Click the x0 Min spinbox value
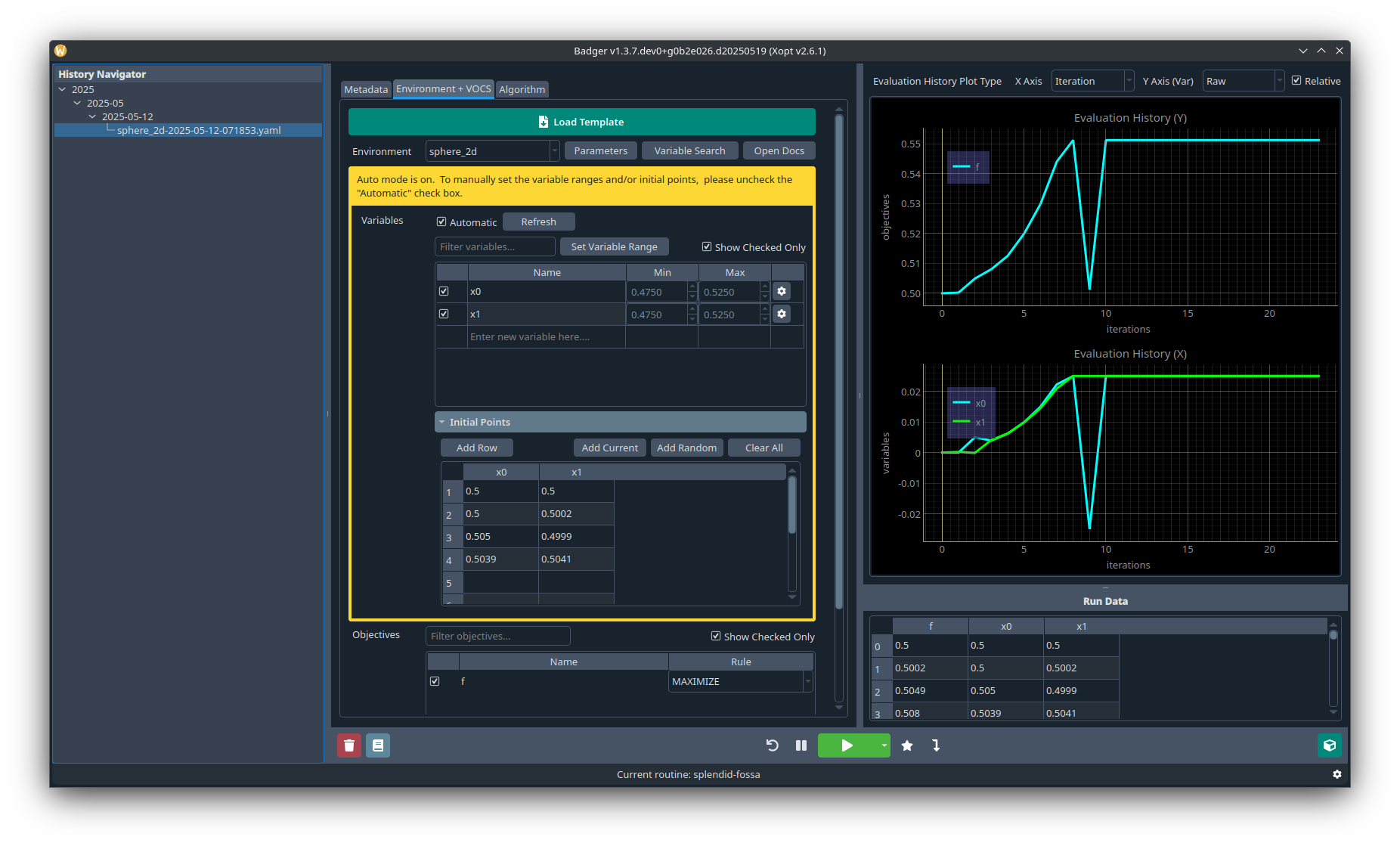The height and width of the screenshot is (846, 1400). 656,292
